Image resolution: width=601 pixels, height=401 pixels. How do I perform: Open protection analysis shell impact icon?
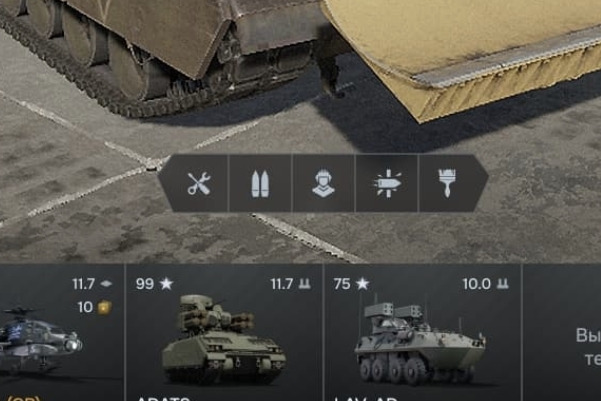[387, 183]
